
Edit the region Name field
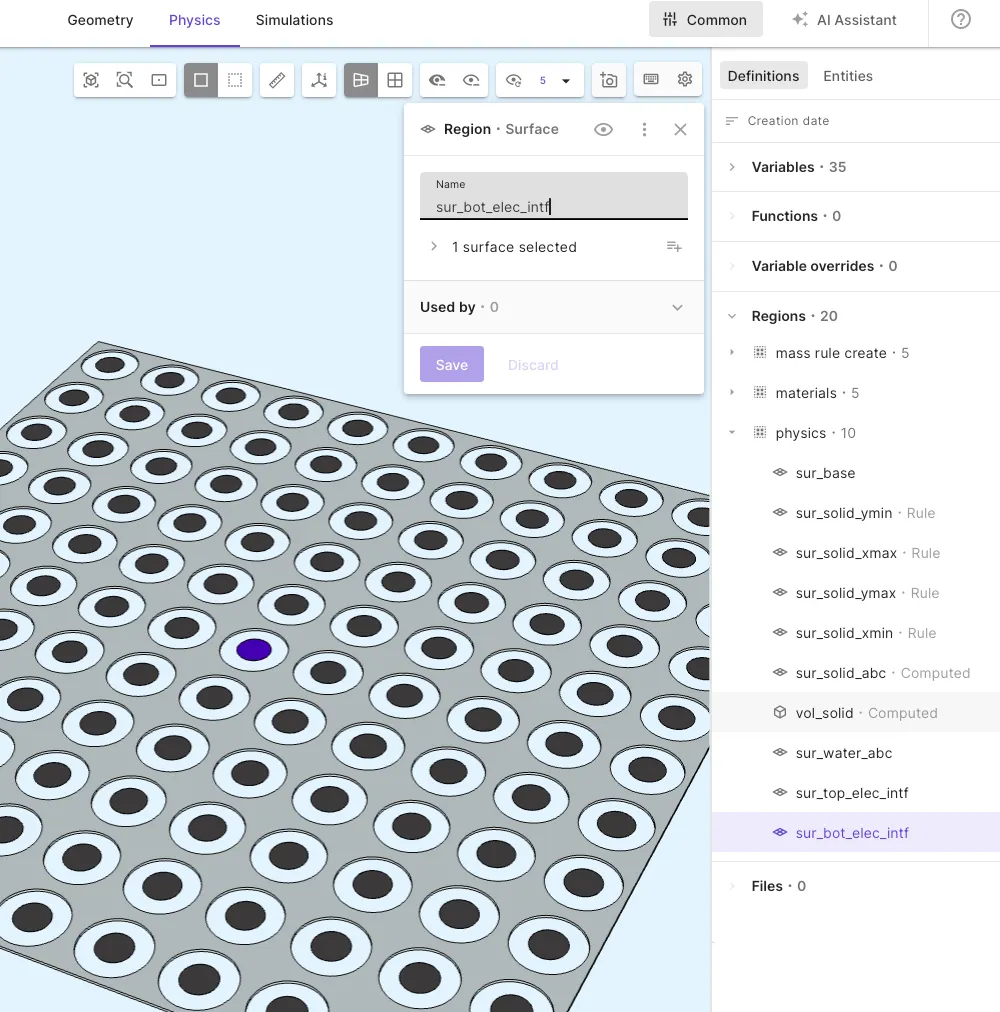coord(554,196)
